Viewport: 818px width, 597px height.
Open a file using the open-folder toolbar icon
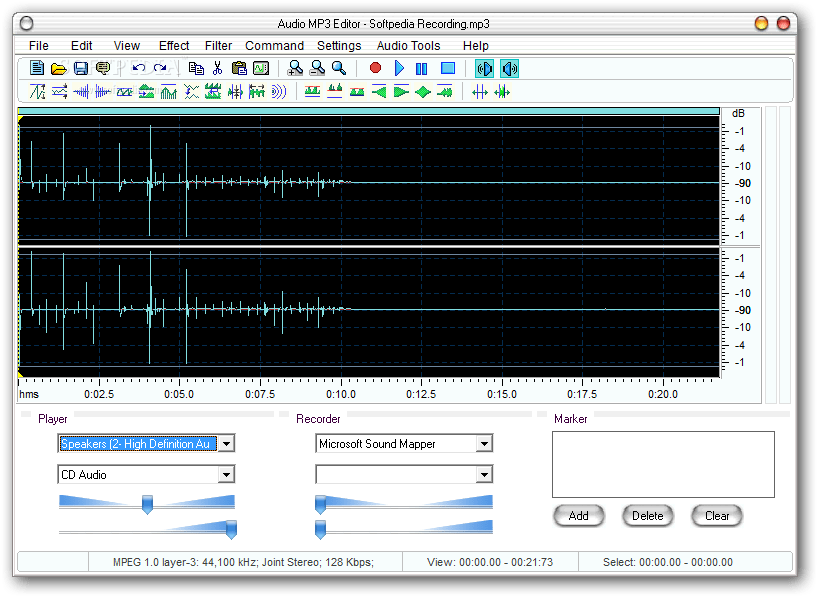pyautogui.click(x=58, y=68)
